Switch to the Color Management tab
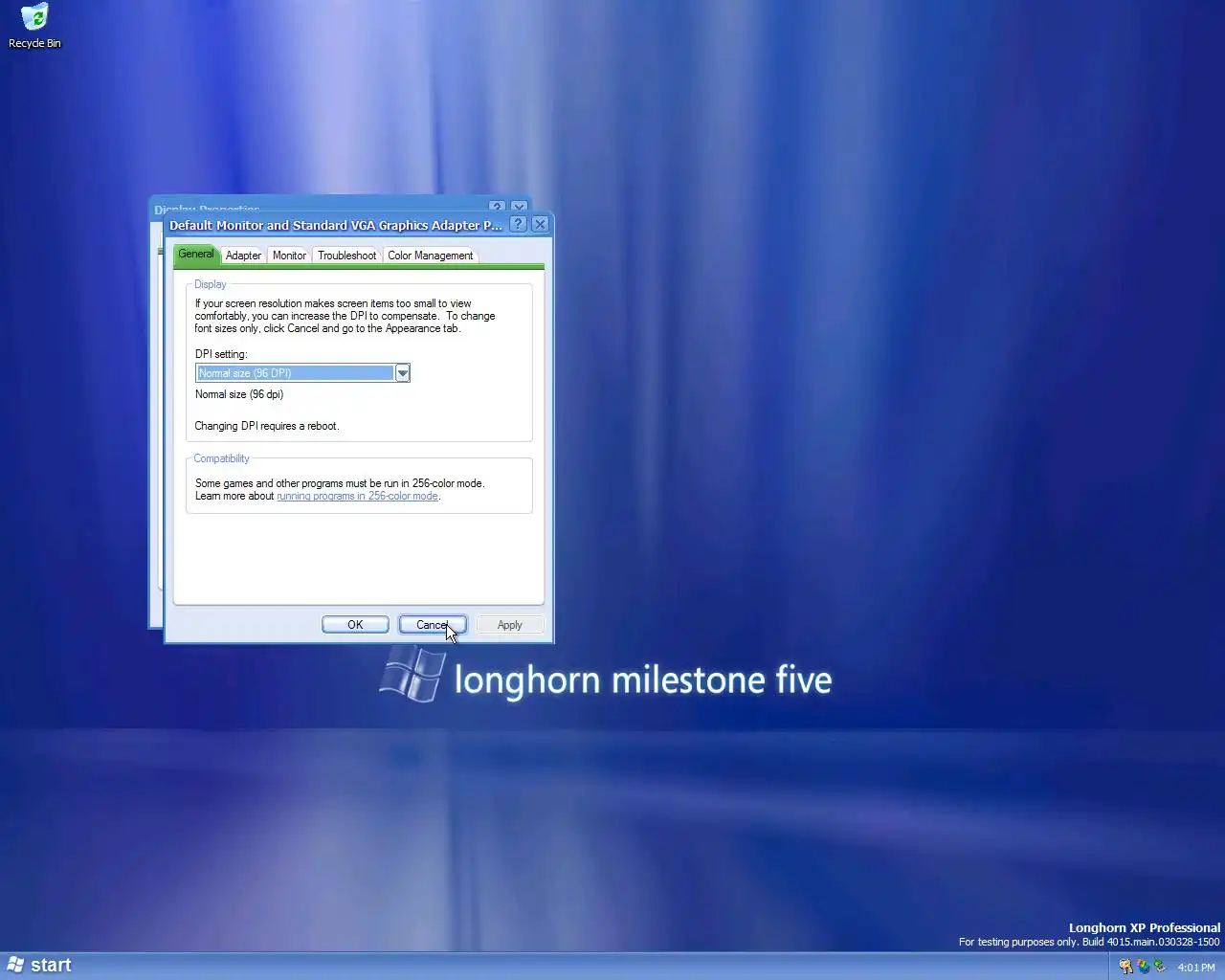Viewport: 1225px width, 980px height. [430, 256]
